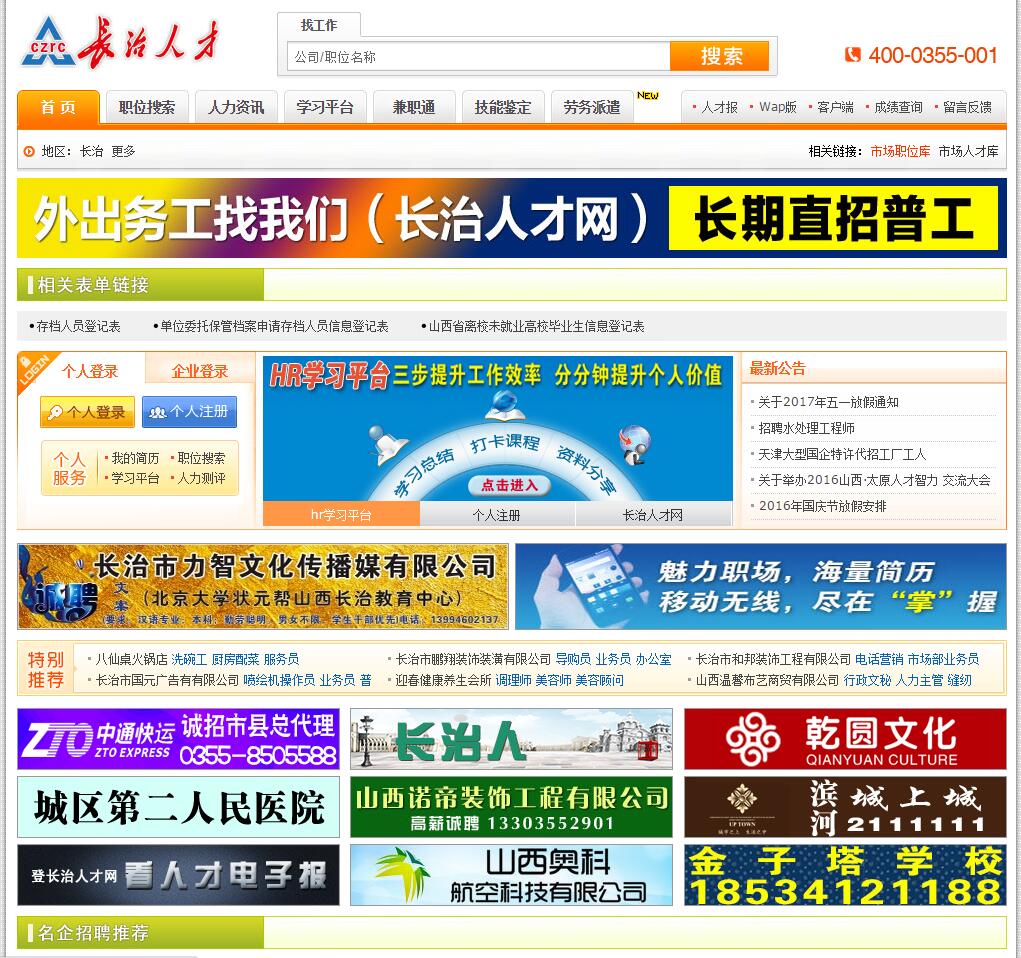Screen dimensions: 1021x958
Task: Click the phone icon beside 400-0355-001
Action: tap(852, 55)
